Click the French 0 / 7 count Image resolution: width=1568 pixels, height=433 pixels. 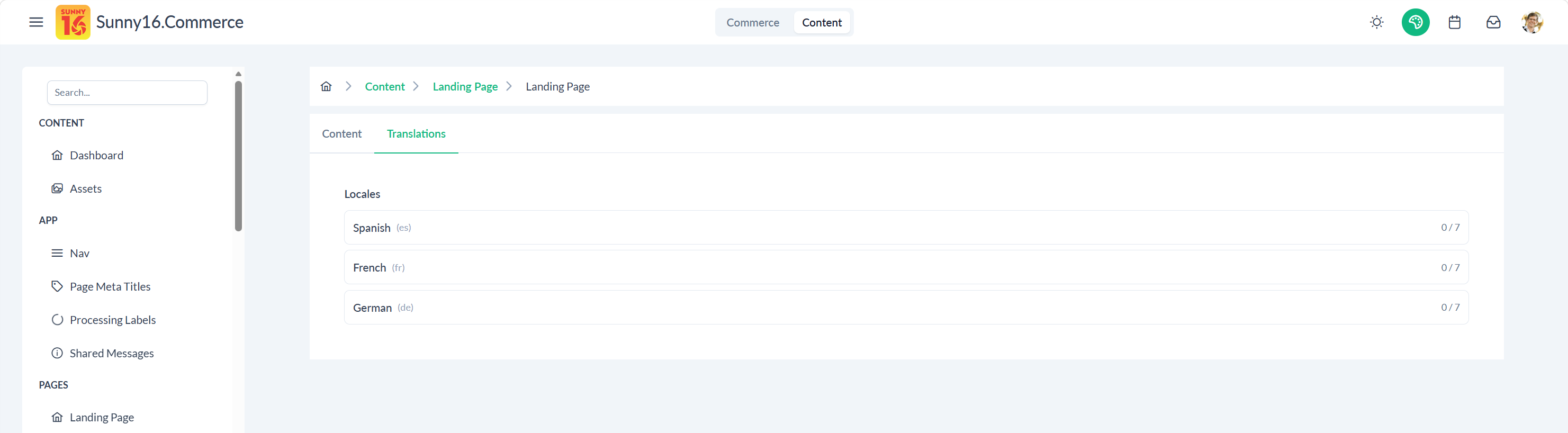(x=1450, y=267)
